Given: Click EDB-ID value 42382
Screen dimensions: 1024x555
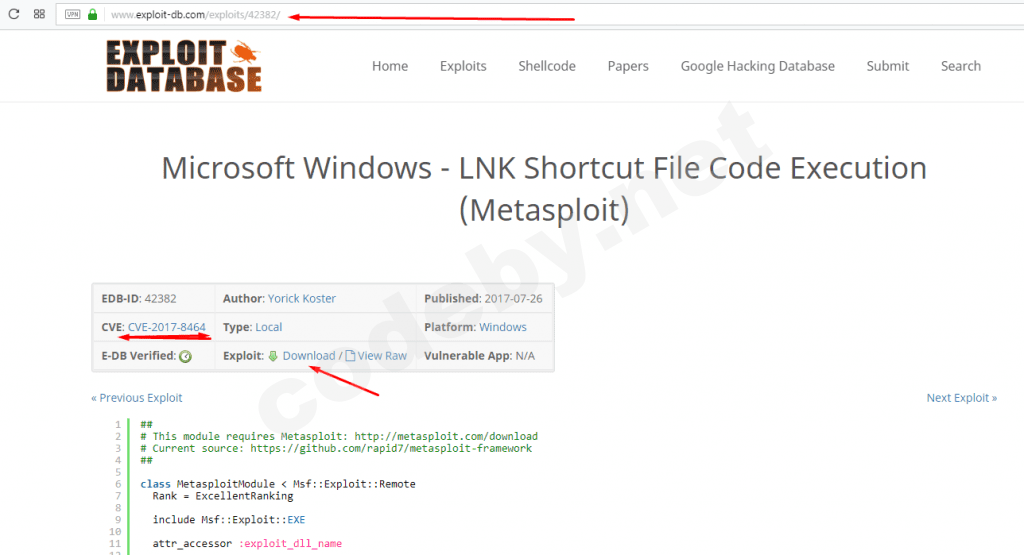Looking at the screenshot, I should (161, 298).
